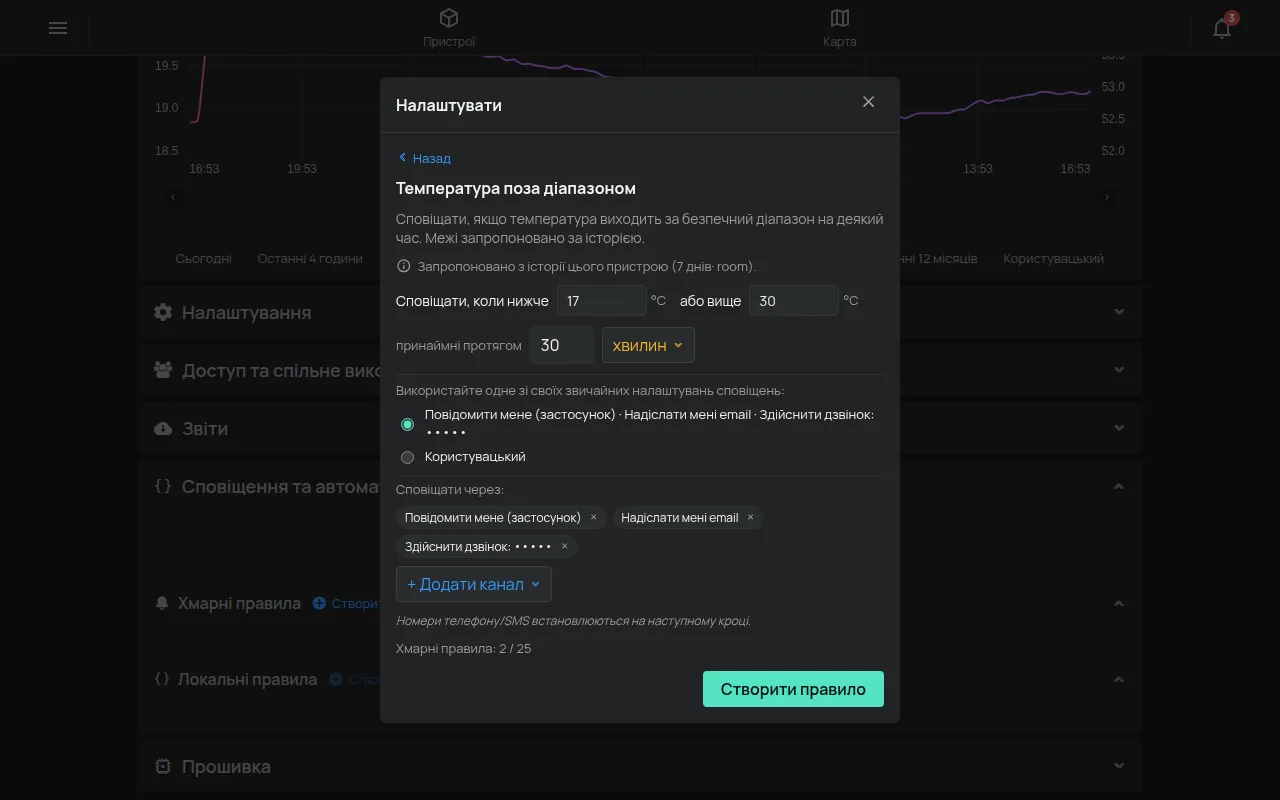The width and height of the screenshot is (1280, 800).
Task: Click the Створити правило button
Action: coord(793,689)
